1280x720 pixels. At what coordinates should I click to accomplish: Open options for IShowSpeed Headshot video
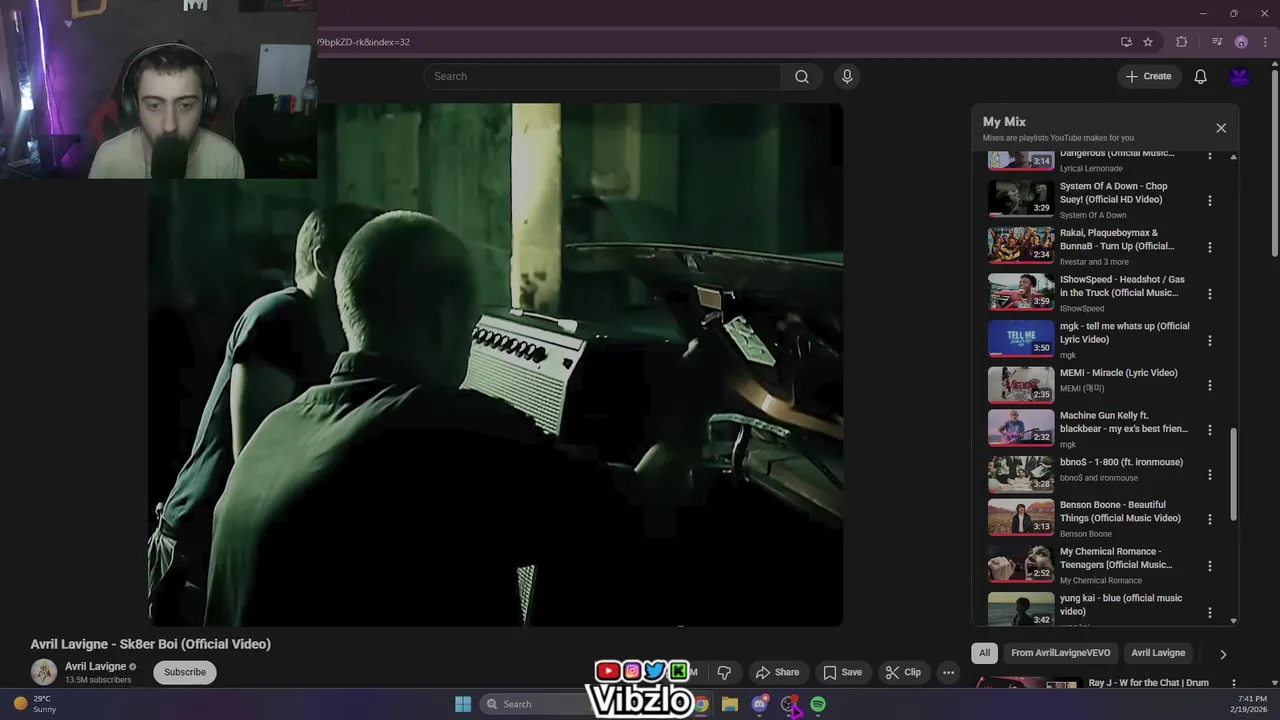point(1209,294)
